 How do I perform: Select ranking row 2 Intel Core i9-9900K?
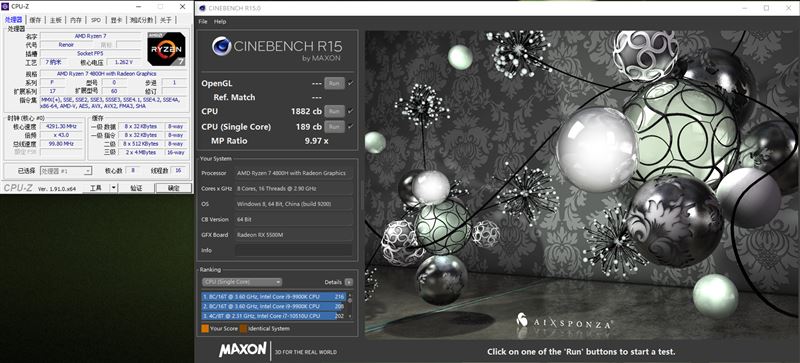(274, 306)
